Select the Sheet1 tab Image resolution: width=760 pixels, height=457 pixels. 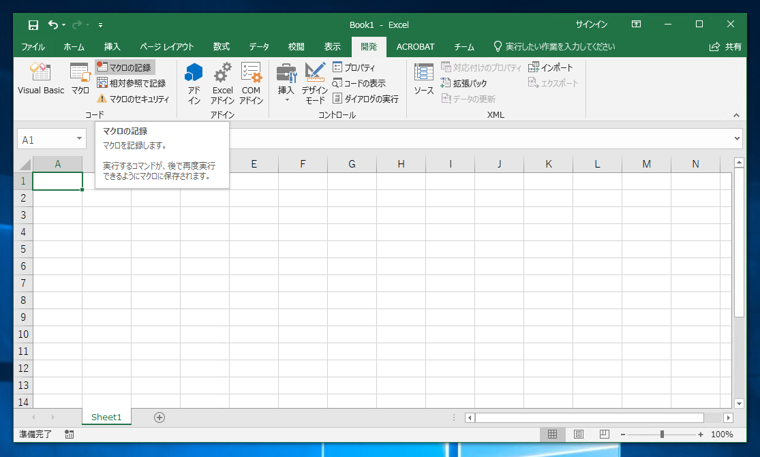coord(106,417)
